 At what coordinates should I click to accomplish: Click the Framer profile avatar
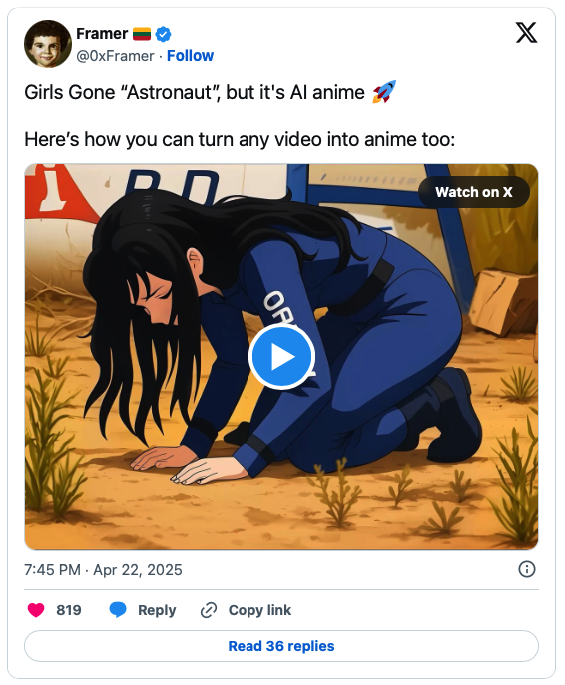48,44
